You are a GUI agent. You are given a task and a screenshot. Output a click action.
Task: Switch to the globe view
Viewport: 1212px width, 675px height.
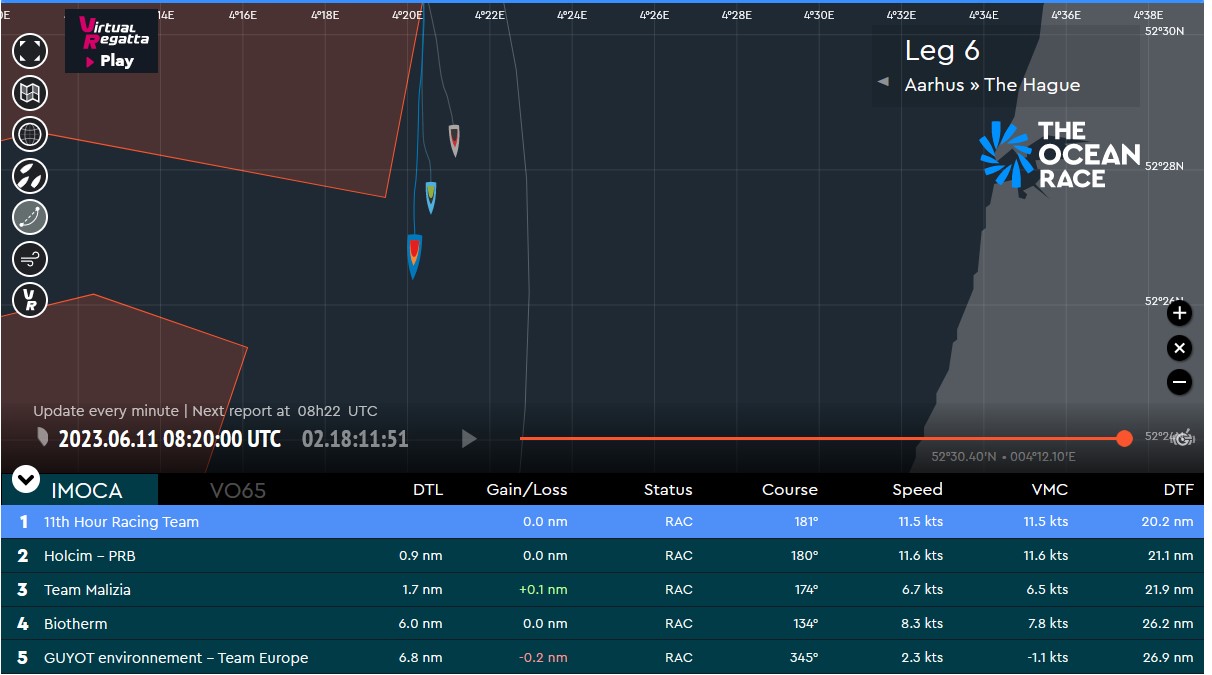coord(30,134)
